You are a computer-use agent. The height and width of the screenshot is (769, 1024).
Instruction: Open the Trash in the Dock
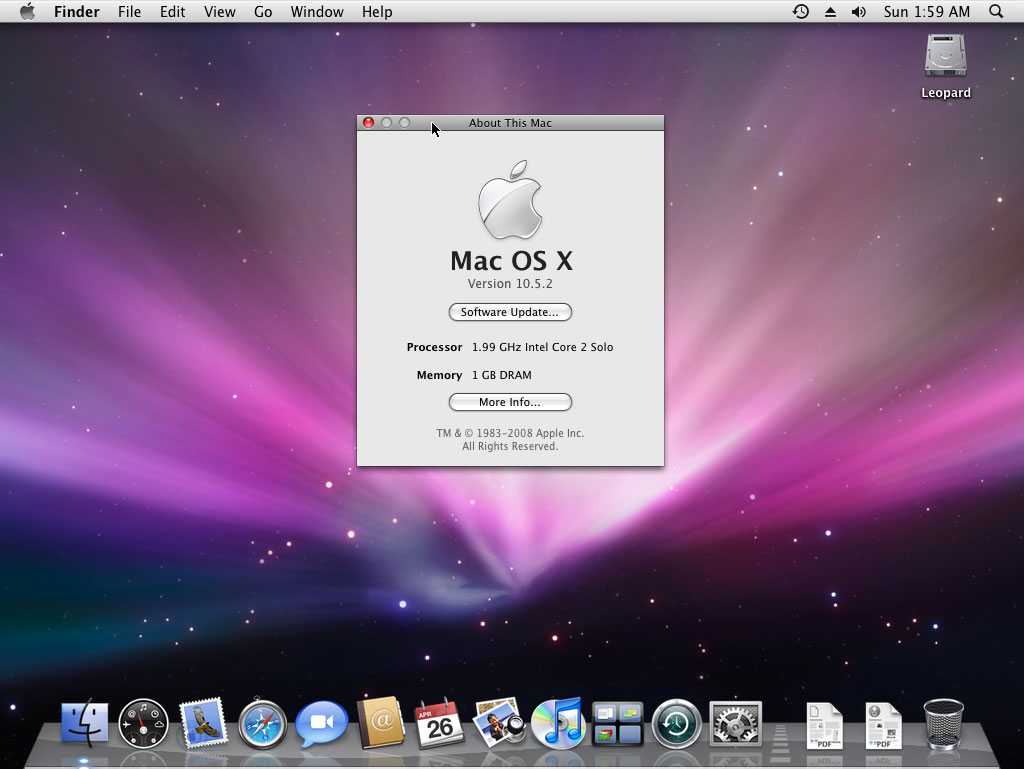943,723
